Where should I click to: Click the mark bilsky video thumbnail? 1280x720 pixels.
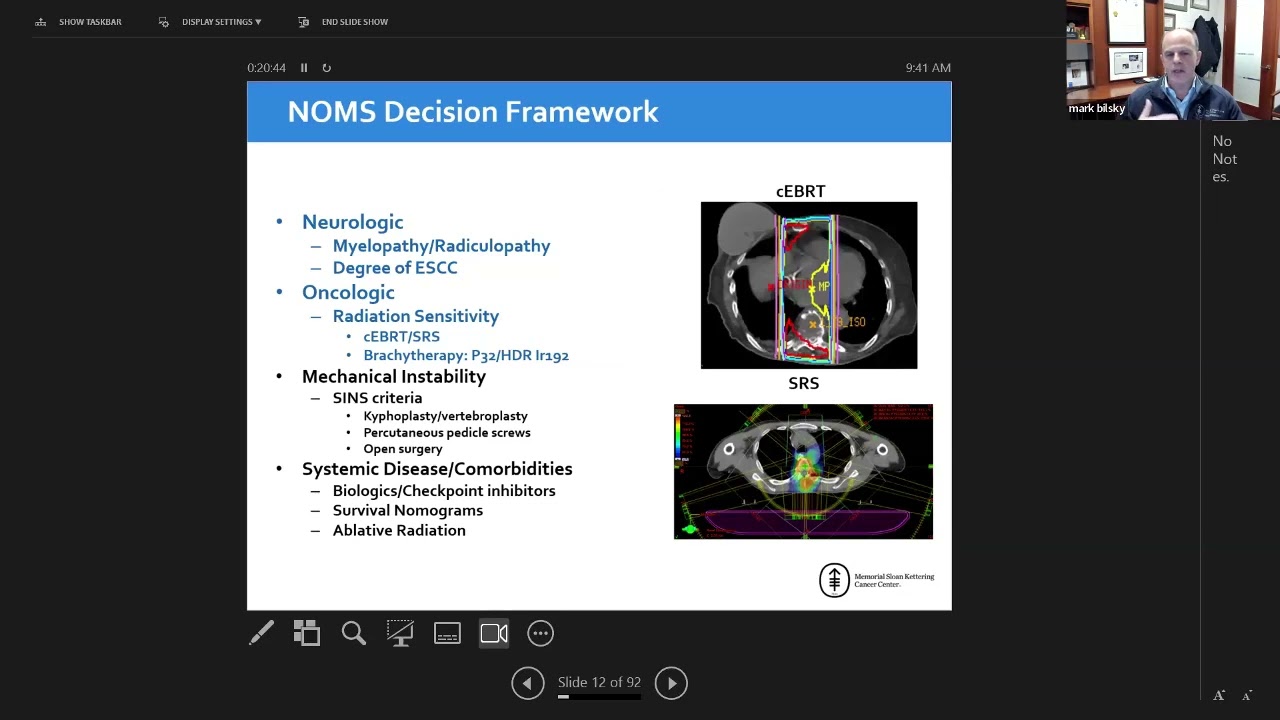[1173, 60]
